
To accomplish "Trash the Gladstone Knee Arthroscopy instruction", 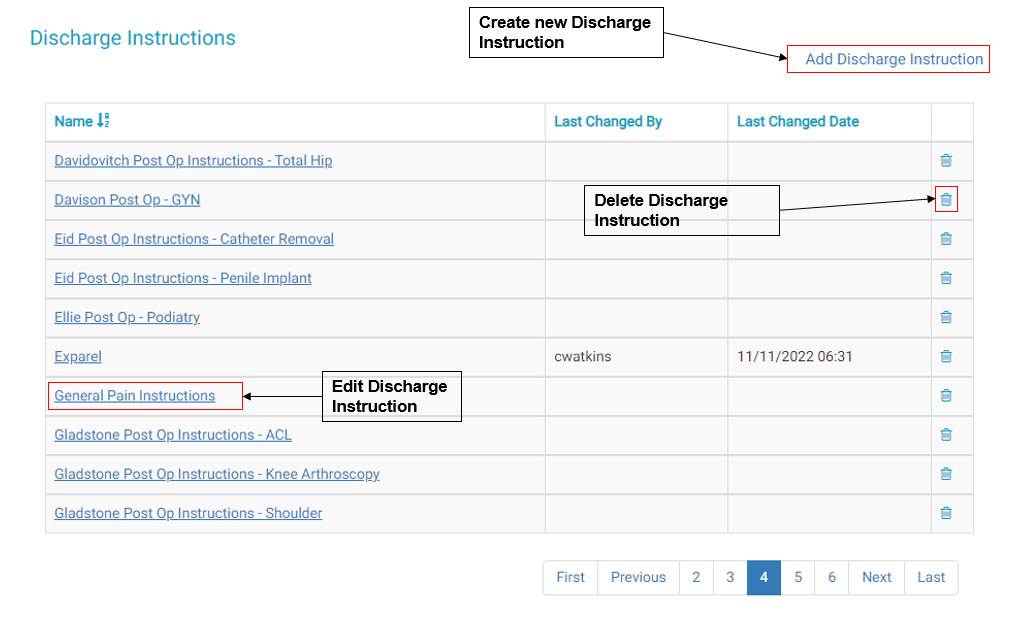I will [945, 474].
